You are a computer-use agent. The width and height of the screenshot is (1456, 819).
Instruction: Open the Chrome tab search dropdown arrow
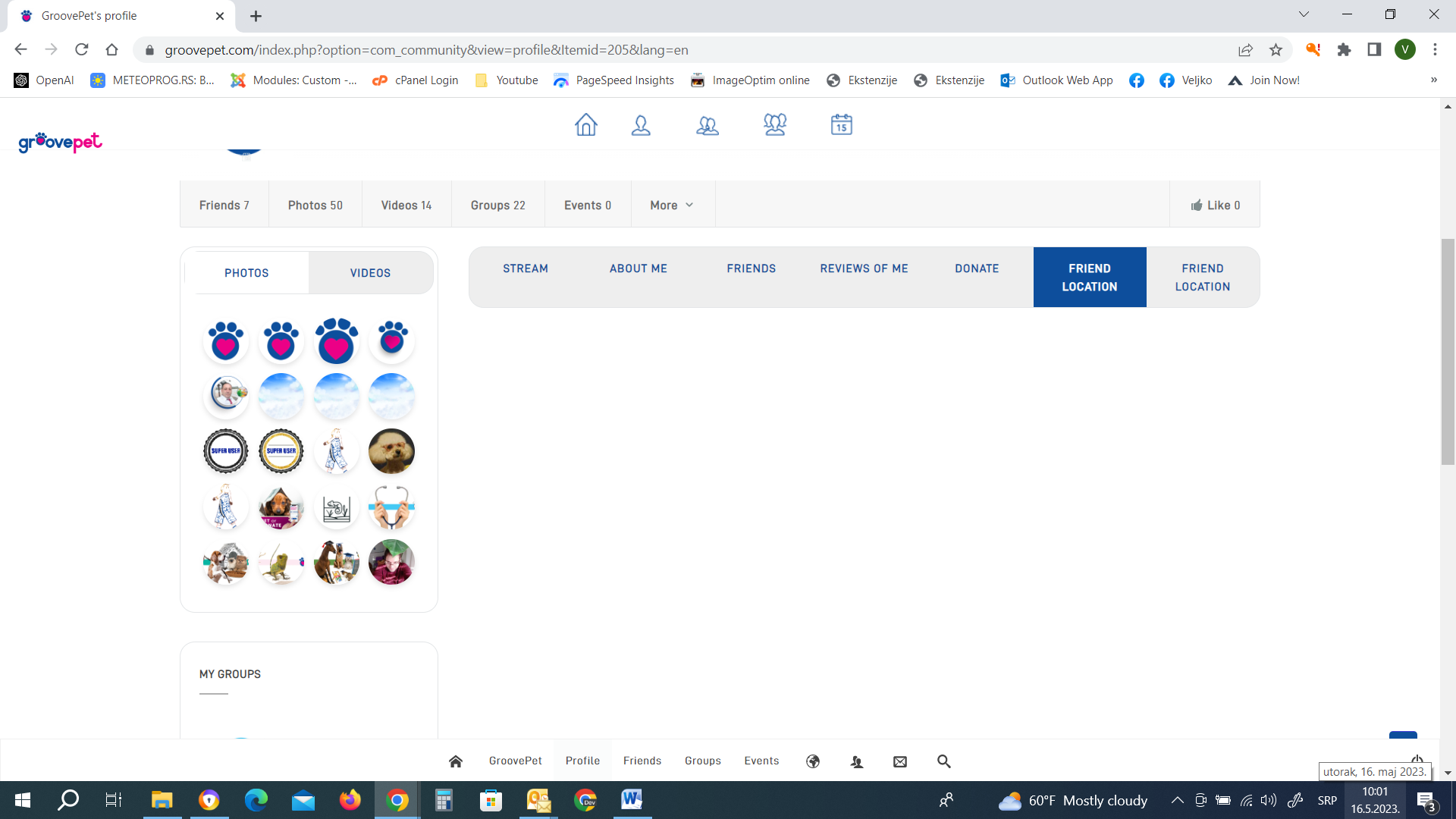(x=1304, y=14)
